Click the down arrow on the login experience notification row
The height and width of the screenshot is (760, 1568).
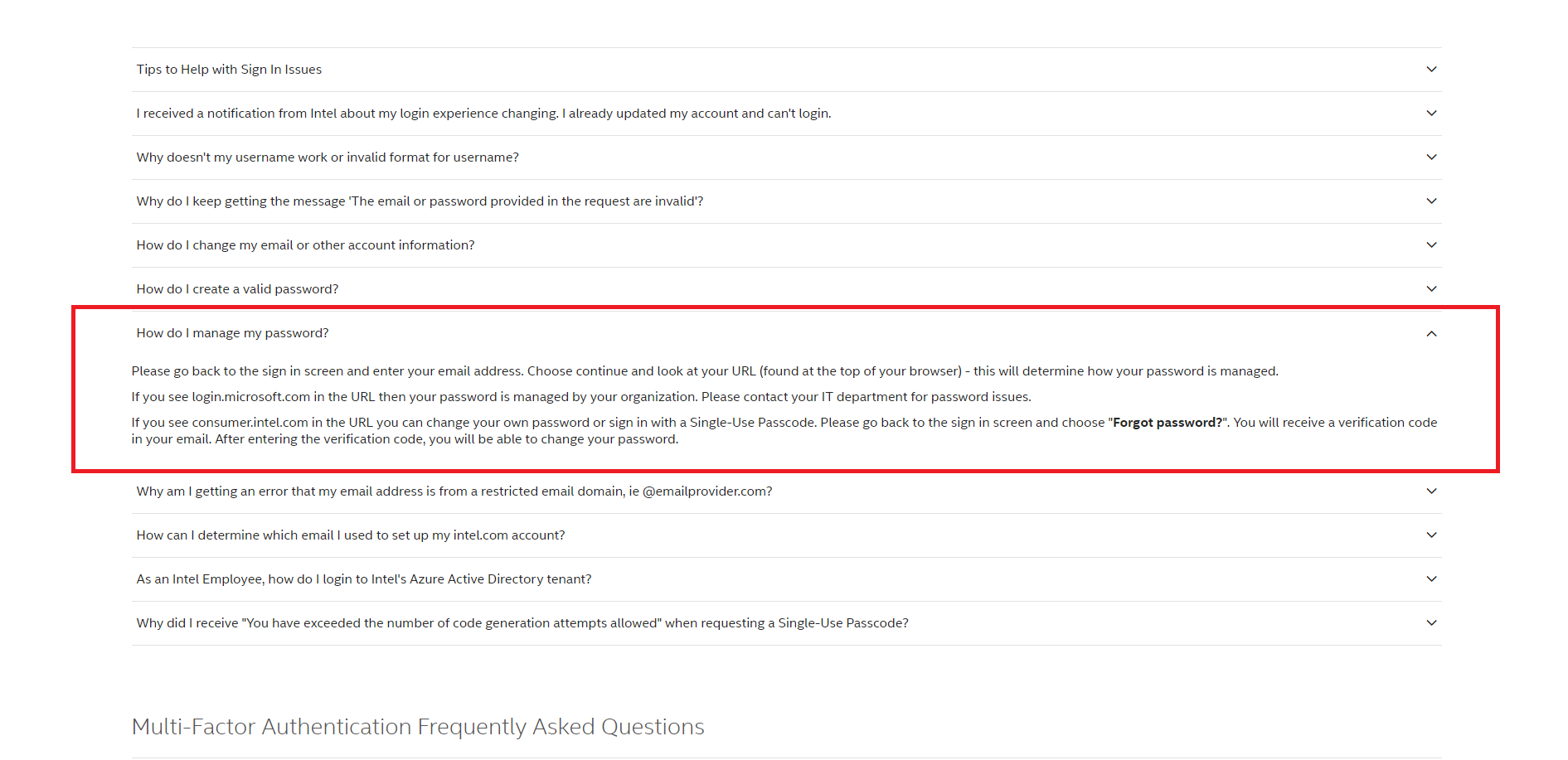pos(1431,114)
